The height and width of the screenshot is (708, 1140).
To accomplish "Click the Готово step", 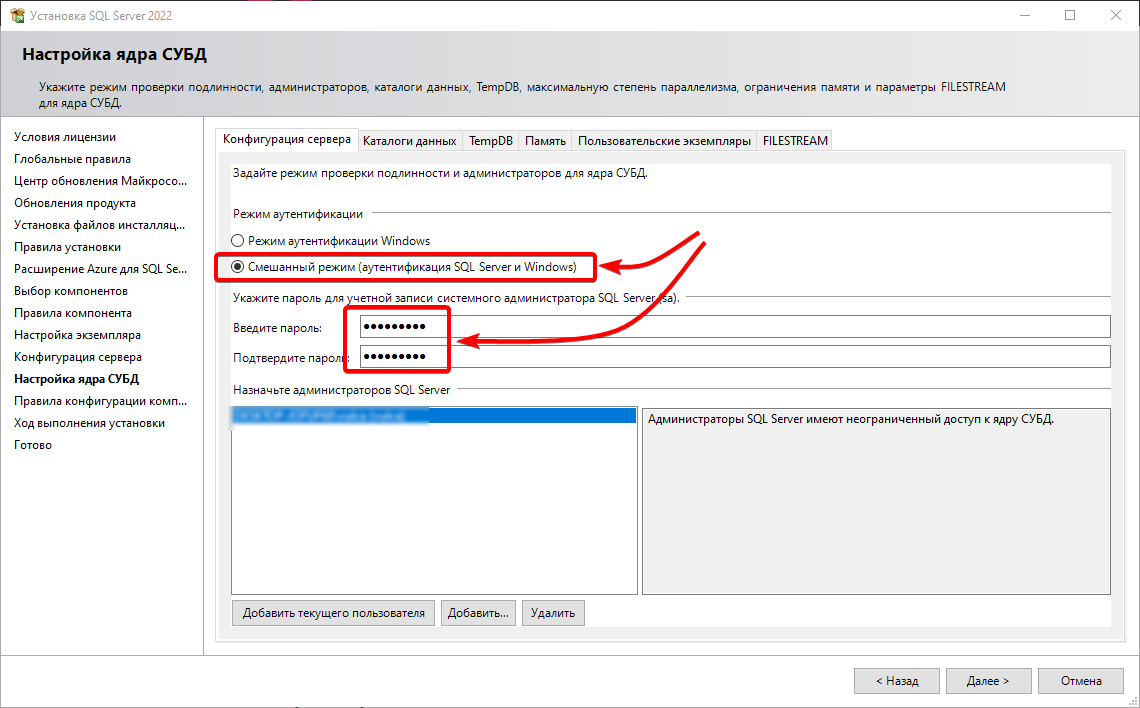I will click(x=33, y=445).
